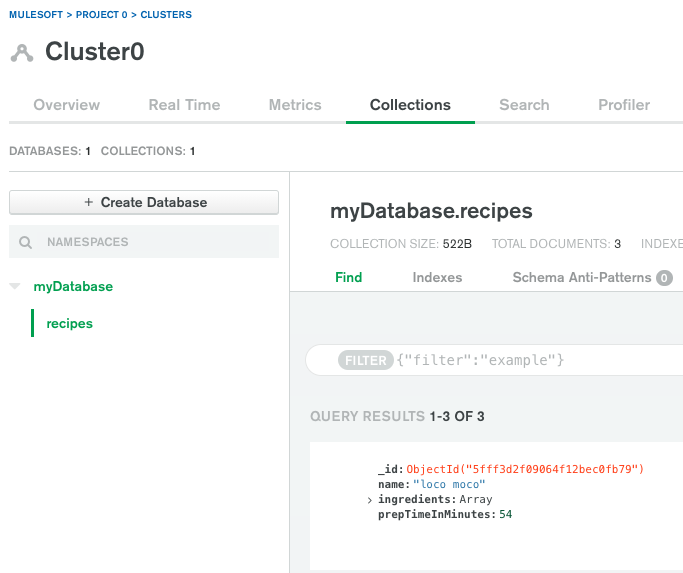Expand the ingredients Array field
Screen dimensions: 683x573
point(369,500)
